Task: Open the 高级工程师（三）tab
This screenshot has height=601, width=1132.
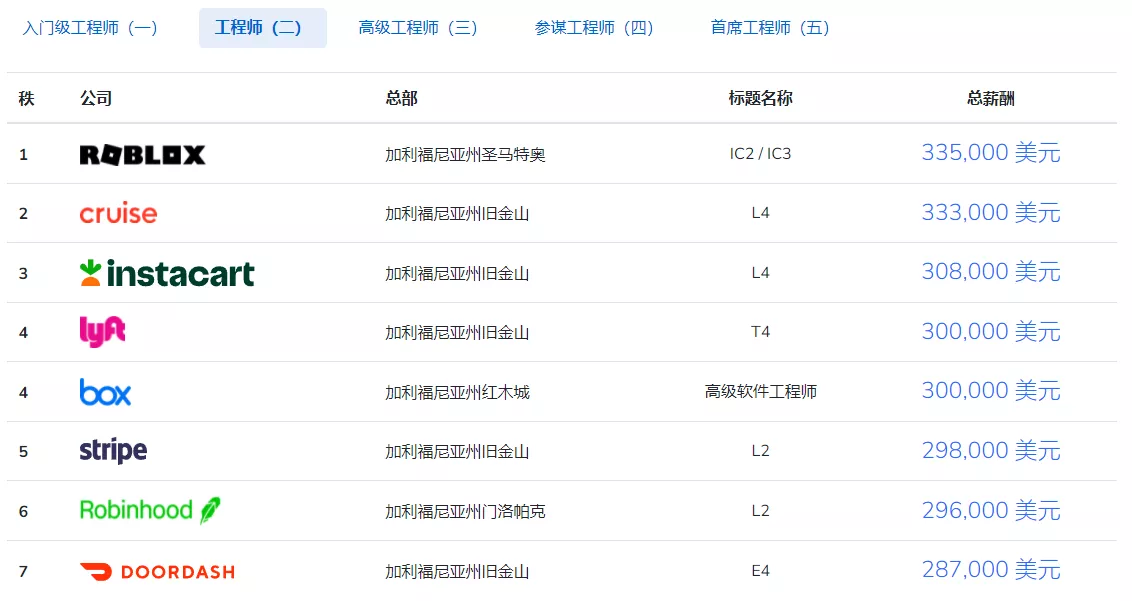Action: [418, 28]
